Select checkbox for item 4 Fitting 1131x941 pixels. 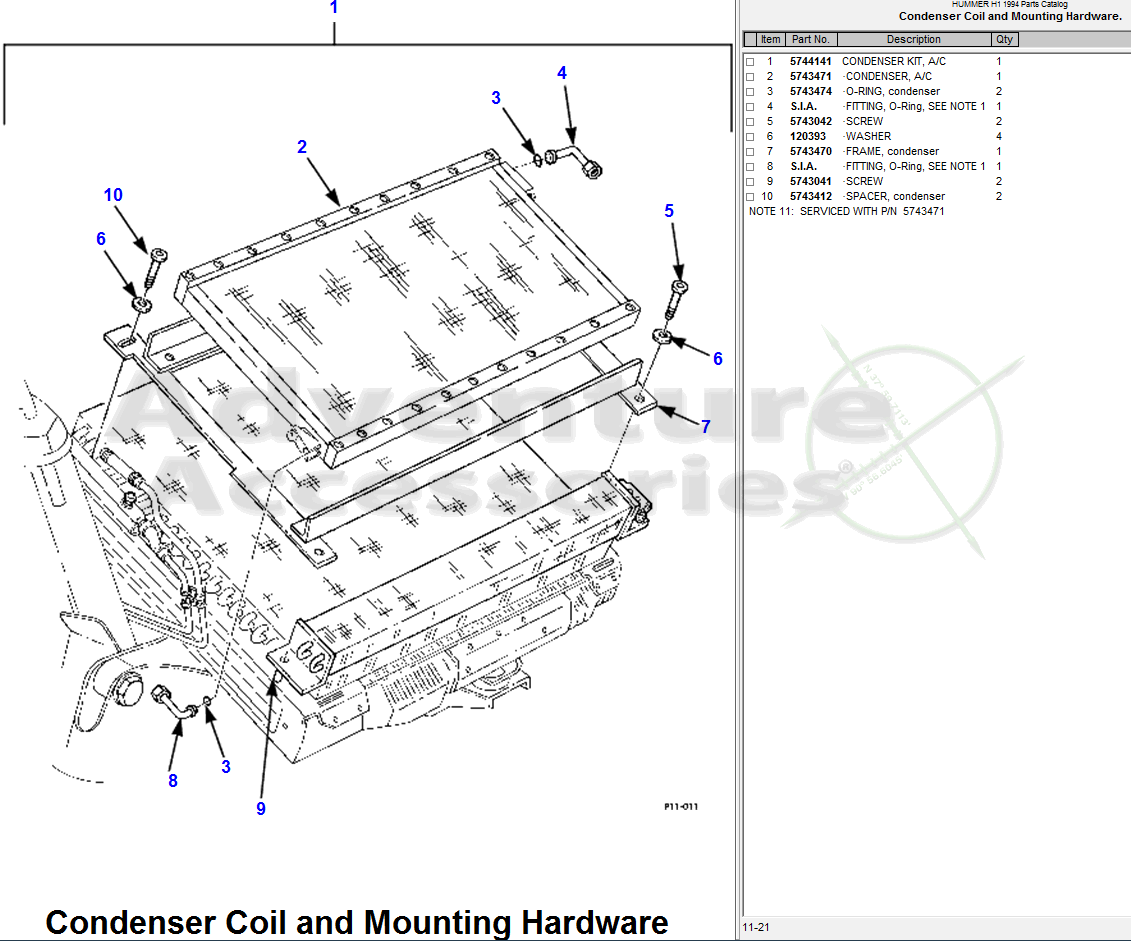coord(750,107)
